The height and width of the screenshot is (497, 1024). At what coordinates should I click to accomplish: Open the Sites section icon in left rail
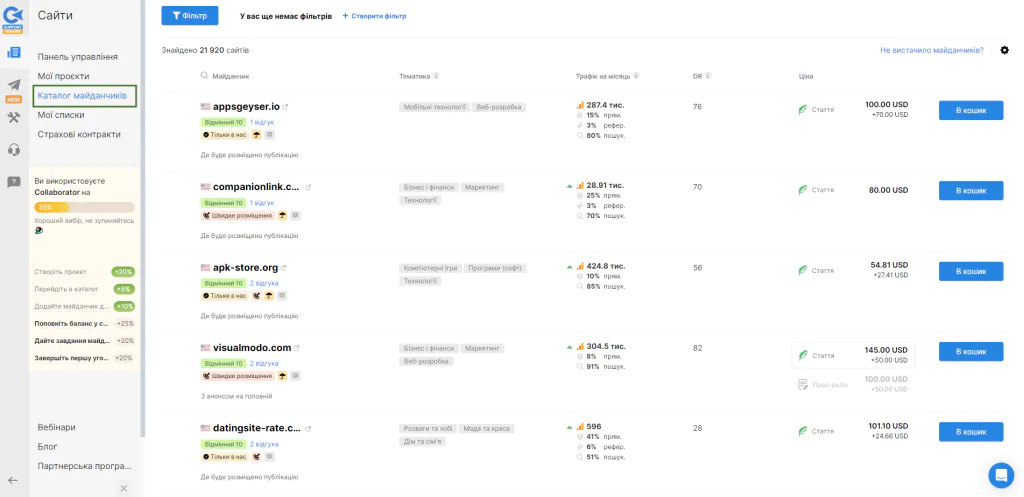(14, 53)
